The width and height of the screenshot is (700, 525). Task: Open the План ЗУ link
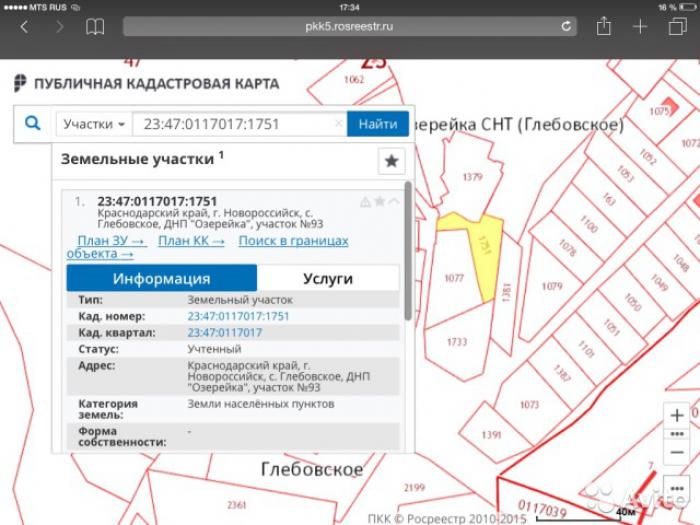(111, 241)
